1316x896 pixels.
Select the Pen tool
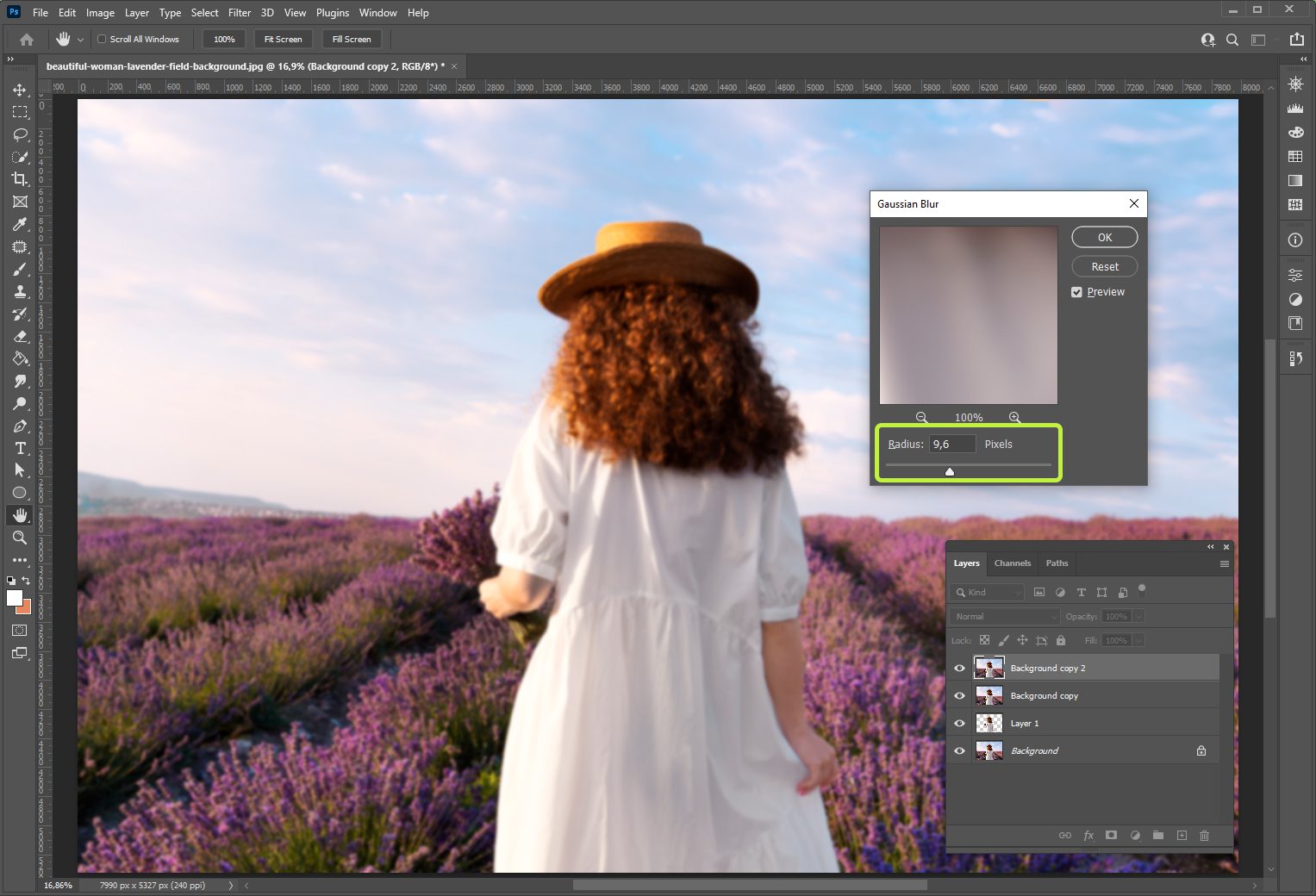(x=20, y=426)
